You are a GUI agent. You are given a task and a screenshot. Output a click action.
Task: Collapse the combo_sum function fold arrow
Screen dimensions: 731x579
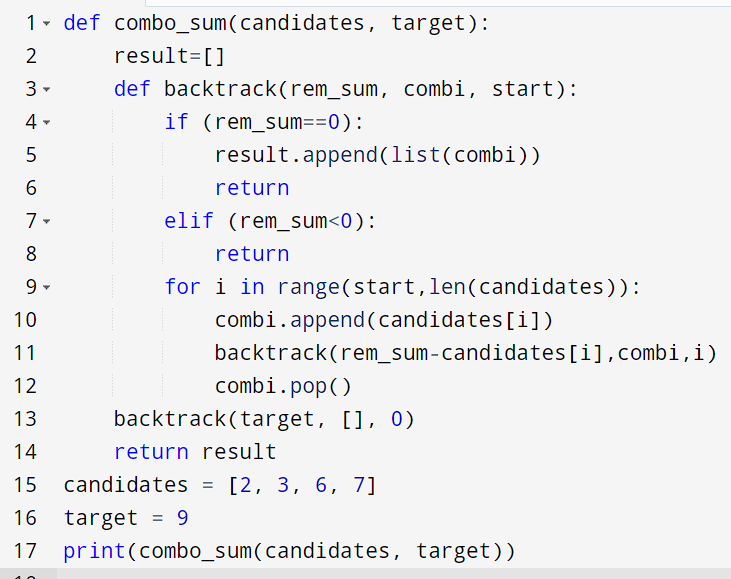(x=47, y=23)
